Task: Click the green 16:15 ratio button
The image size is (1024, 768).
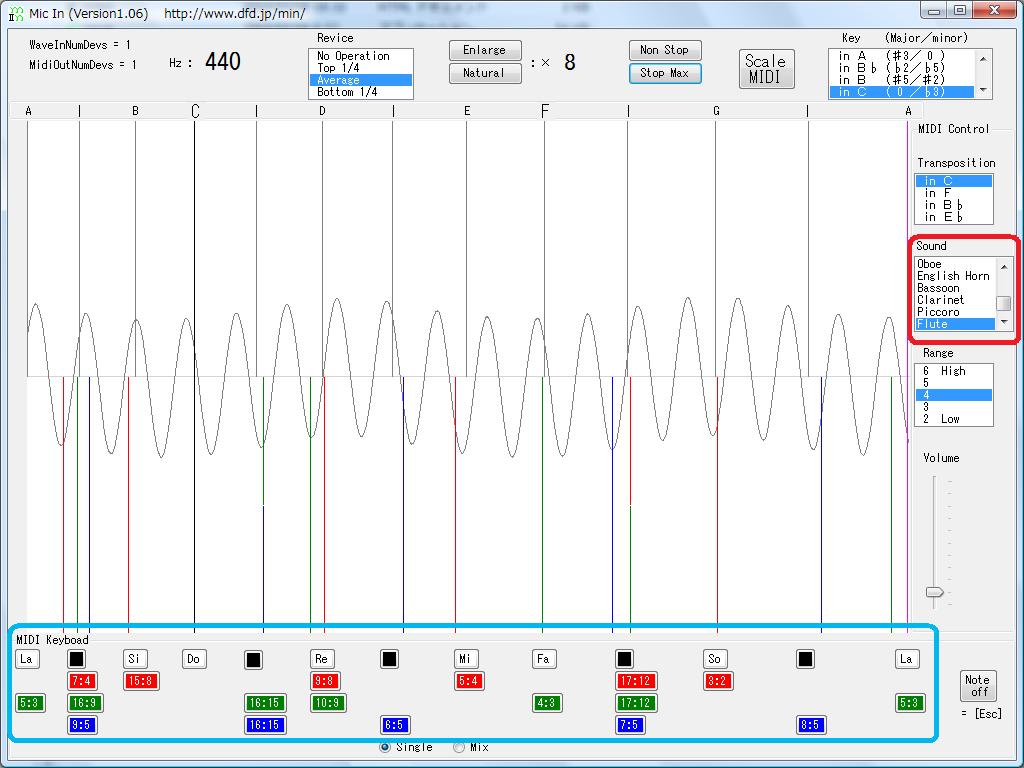Action: pos(264,703)
